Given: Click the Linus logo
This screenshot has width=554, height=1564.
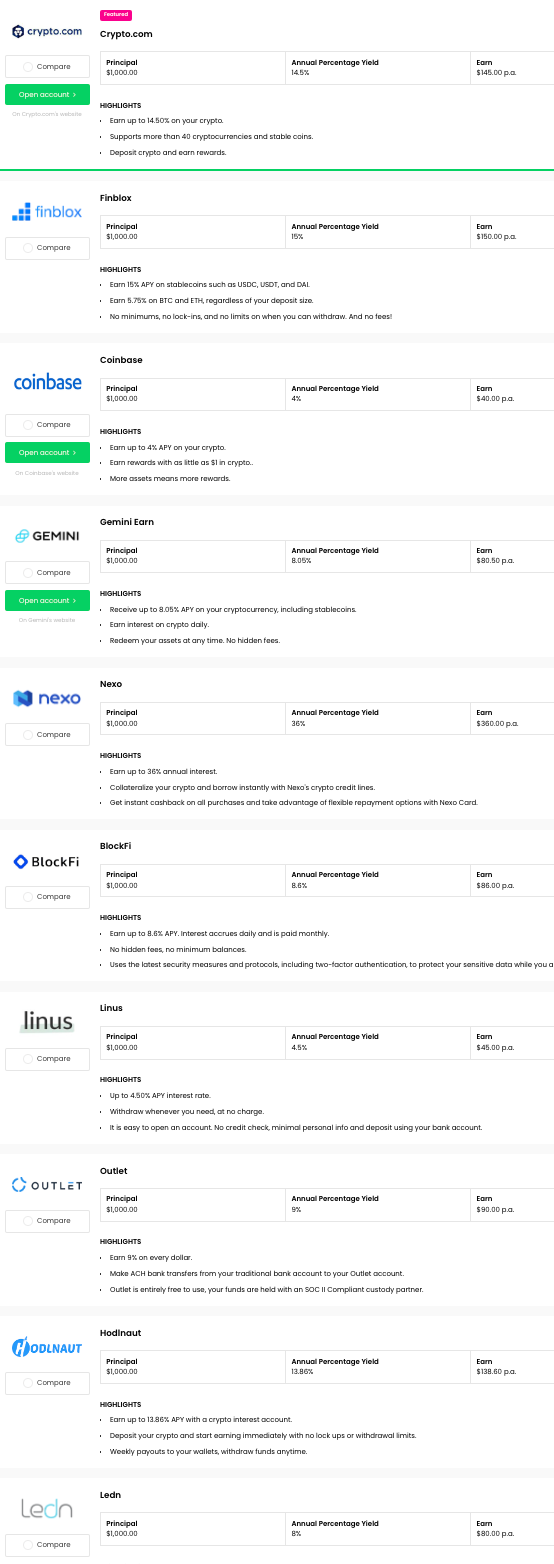Looking at the screenshot, I should [47, 1021].
